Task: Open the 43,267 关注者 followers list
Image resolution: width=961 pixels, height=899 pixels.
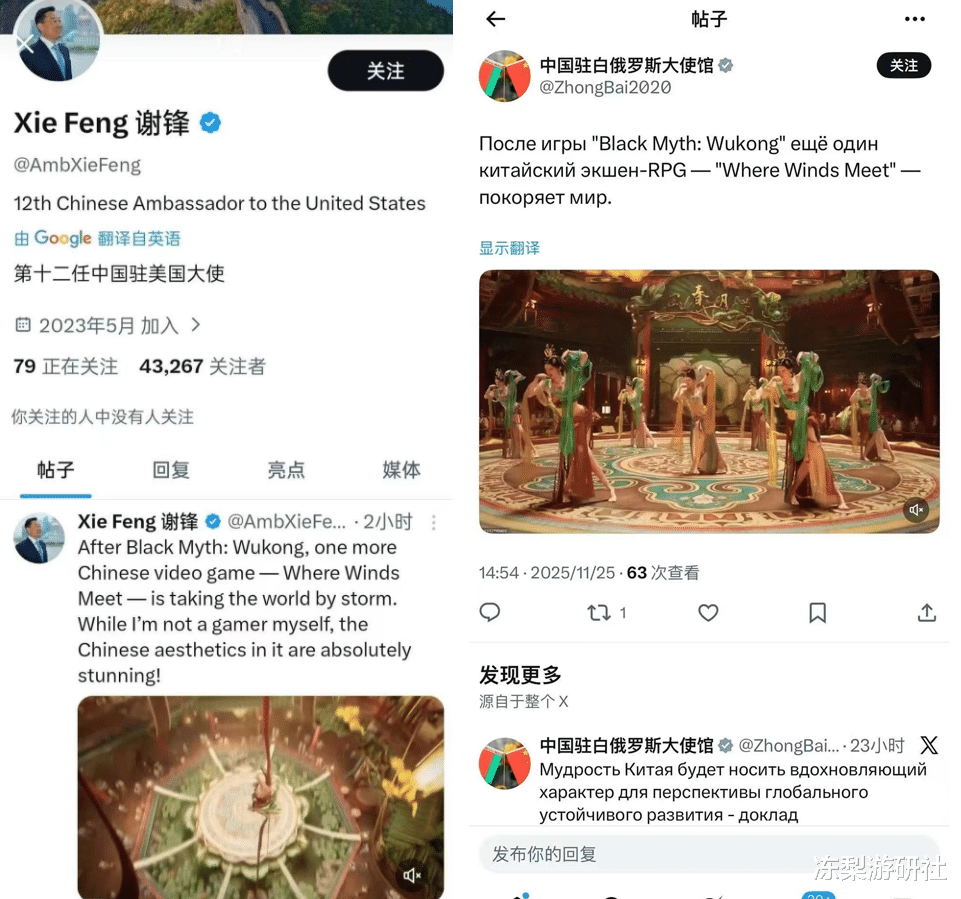Action: tap(202, 366)
